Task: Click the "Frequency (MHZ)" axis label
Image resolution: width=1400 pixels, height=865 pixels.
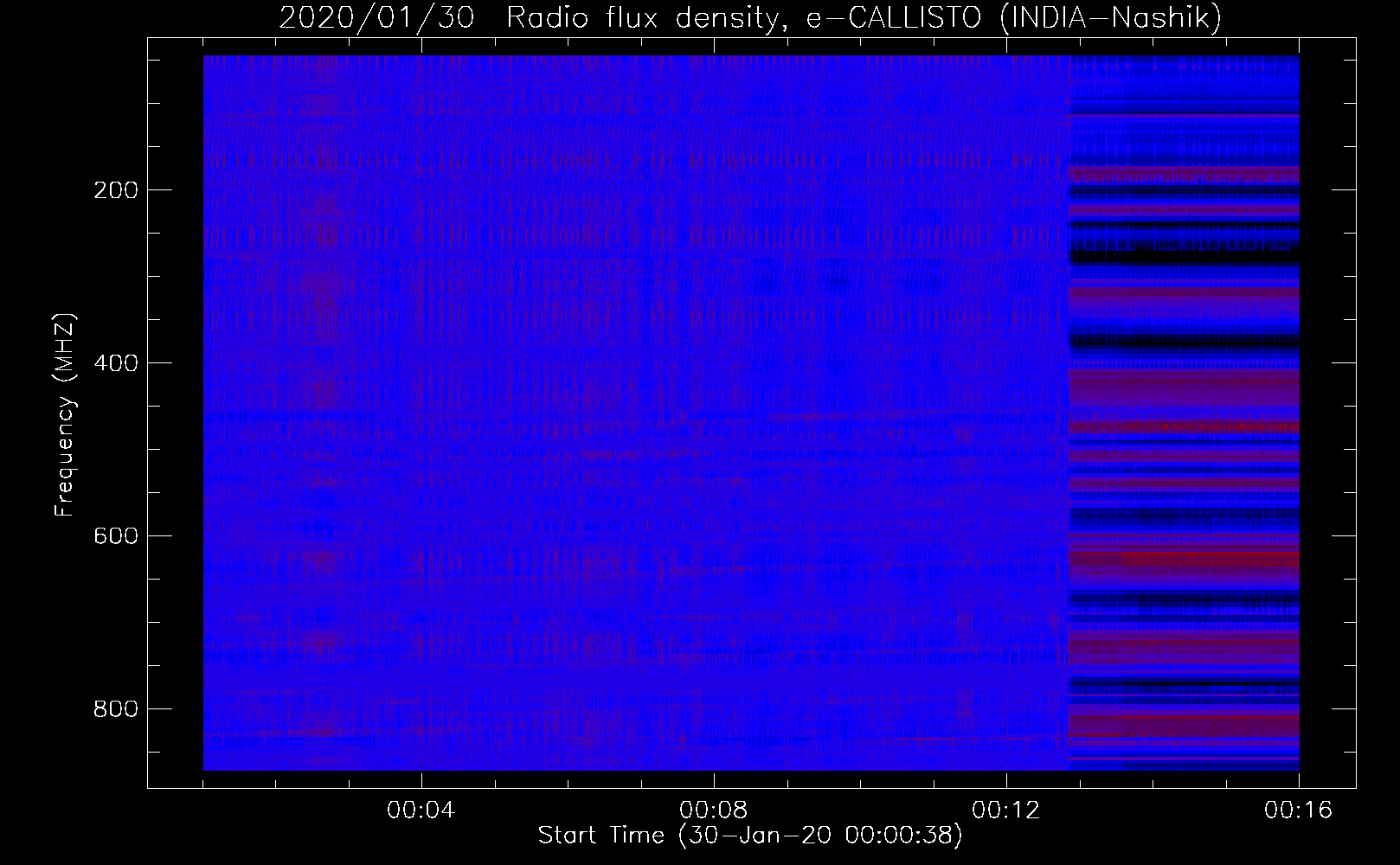Action: tap(65, 415)
